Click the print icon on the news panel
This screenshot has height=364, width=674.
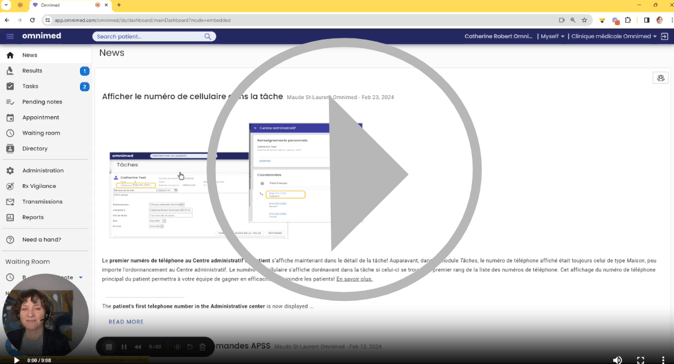point(661,78)
